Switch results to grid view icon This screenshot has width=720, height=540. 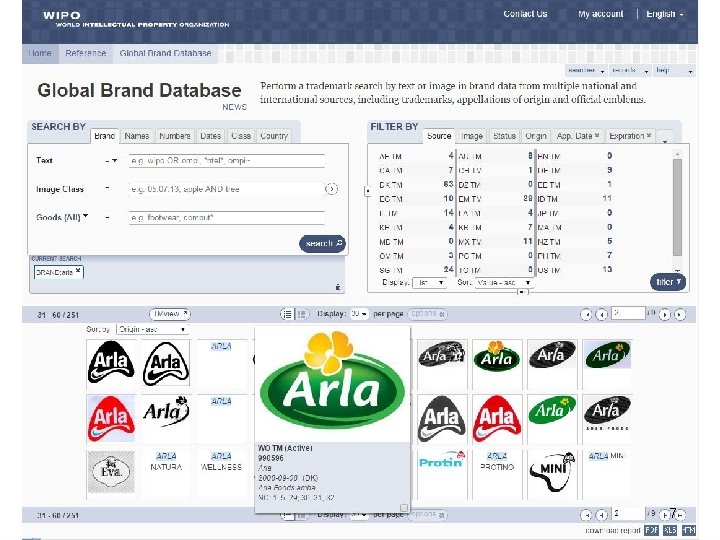[301, 314]
